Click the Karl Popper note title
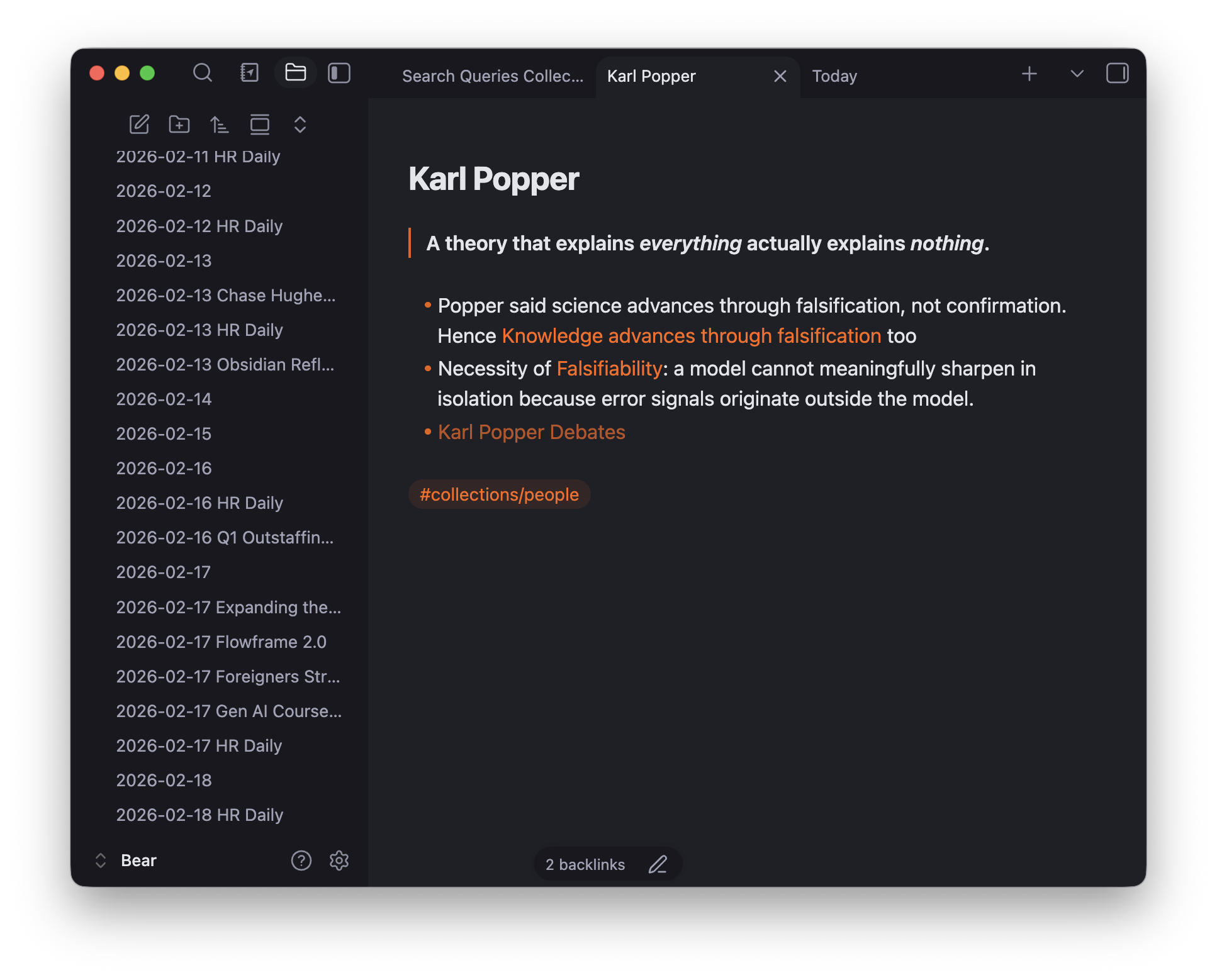The height and width of the screenshot is (980, 1217). point(494,179)
